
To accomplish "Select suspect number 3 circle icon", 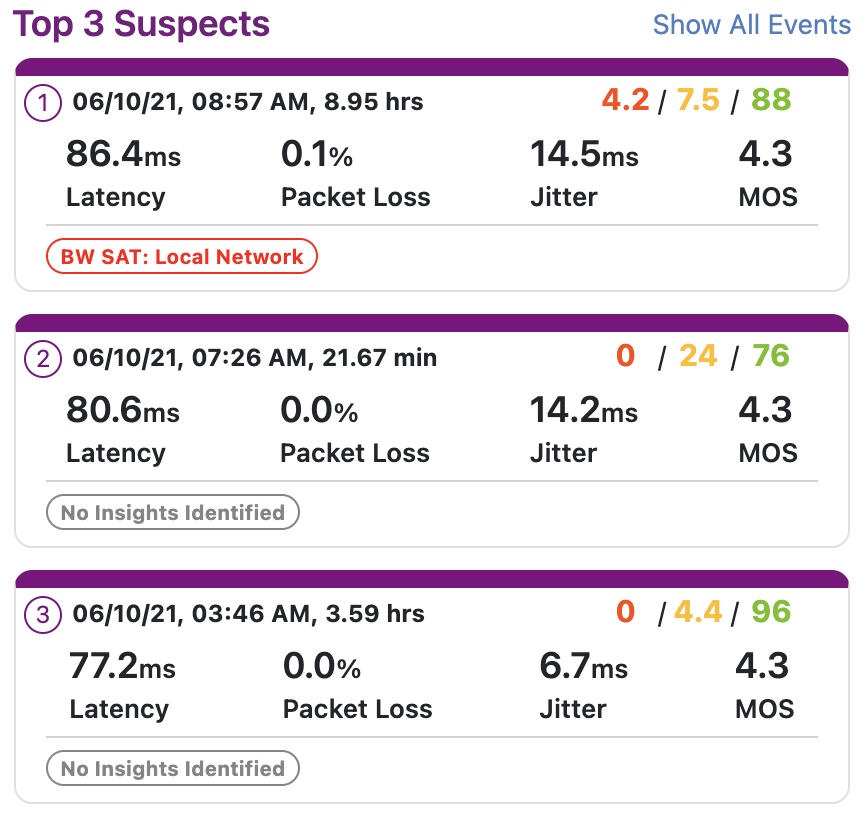I will tap(43, 614).
